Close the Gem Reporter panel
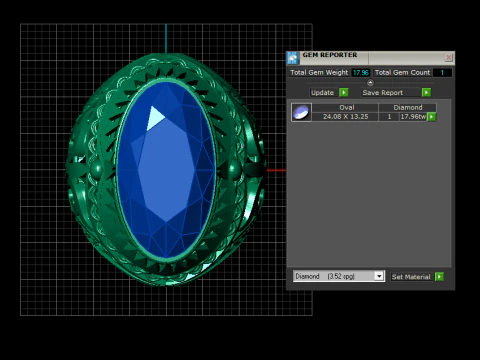 pyautogui.click(x=449, y=57)
